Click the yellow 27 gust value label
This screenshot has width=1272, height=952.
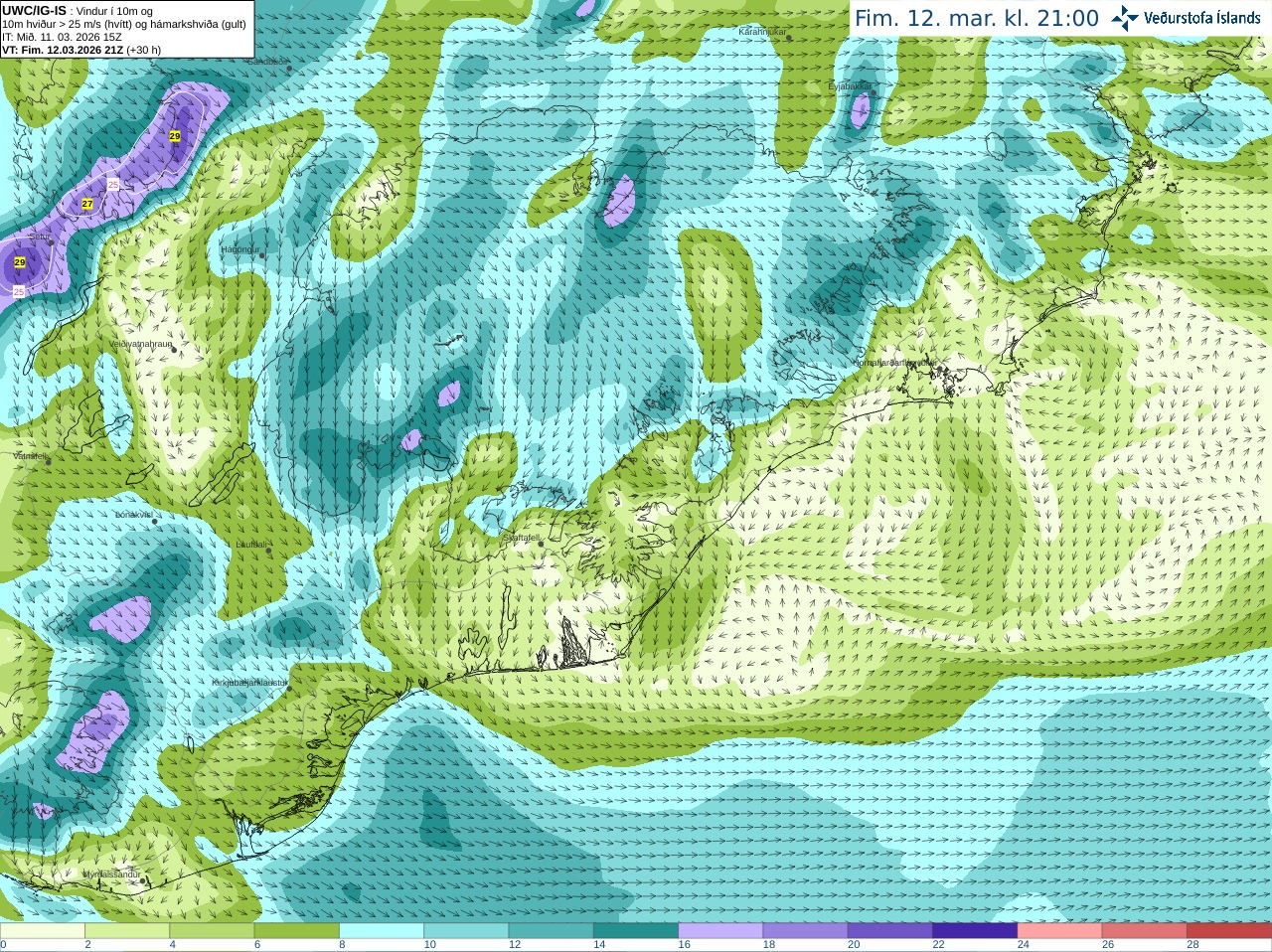87,204
